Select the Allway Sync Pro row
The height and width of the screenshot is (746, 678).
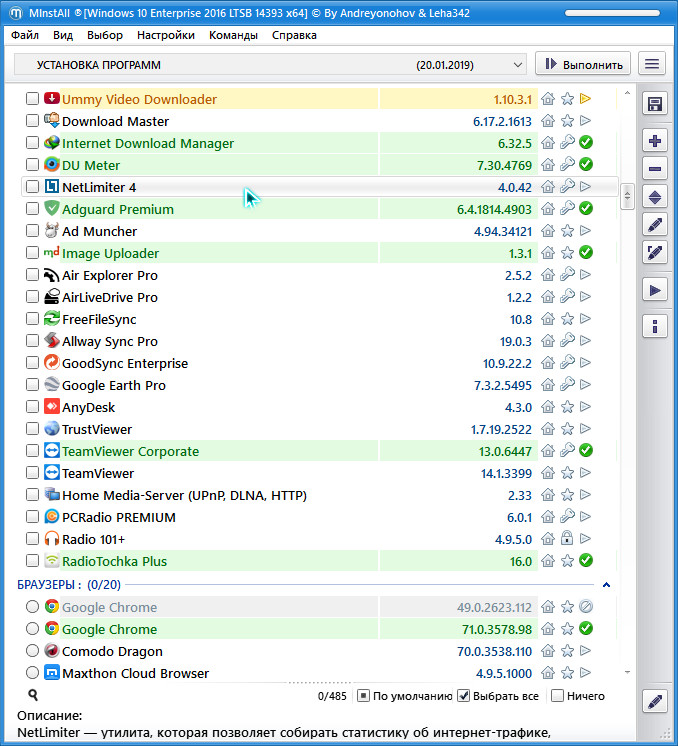point(320,341)
